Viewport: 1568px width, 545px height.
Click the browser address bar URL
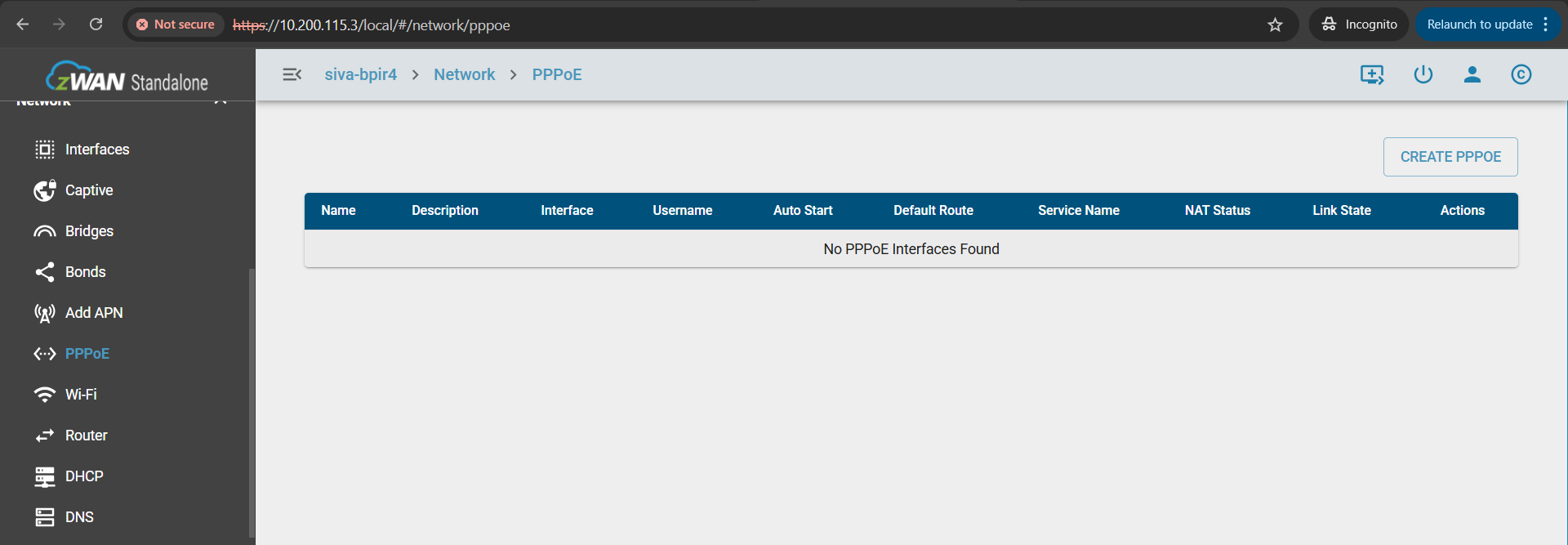tap(372, 25)
